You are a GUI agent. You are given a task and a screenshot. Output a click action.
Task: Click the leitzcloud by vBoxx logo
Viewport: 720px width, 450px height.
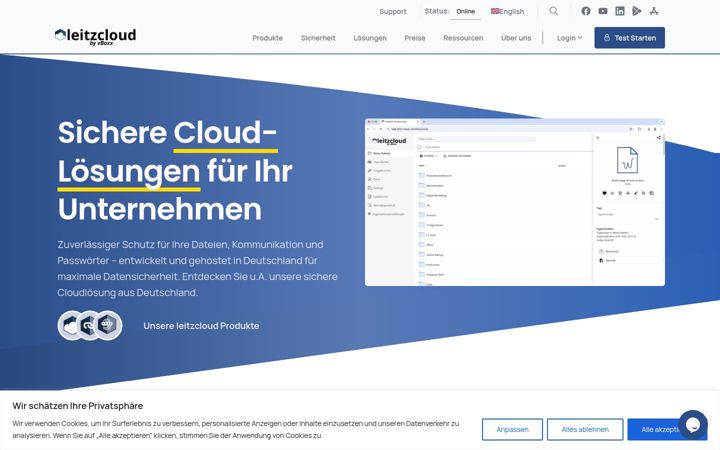click(x=95, y=36)
